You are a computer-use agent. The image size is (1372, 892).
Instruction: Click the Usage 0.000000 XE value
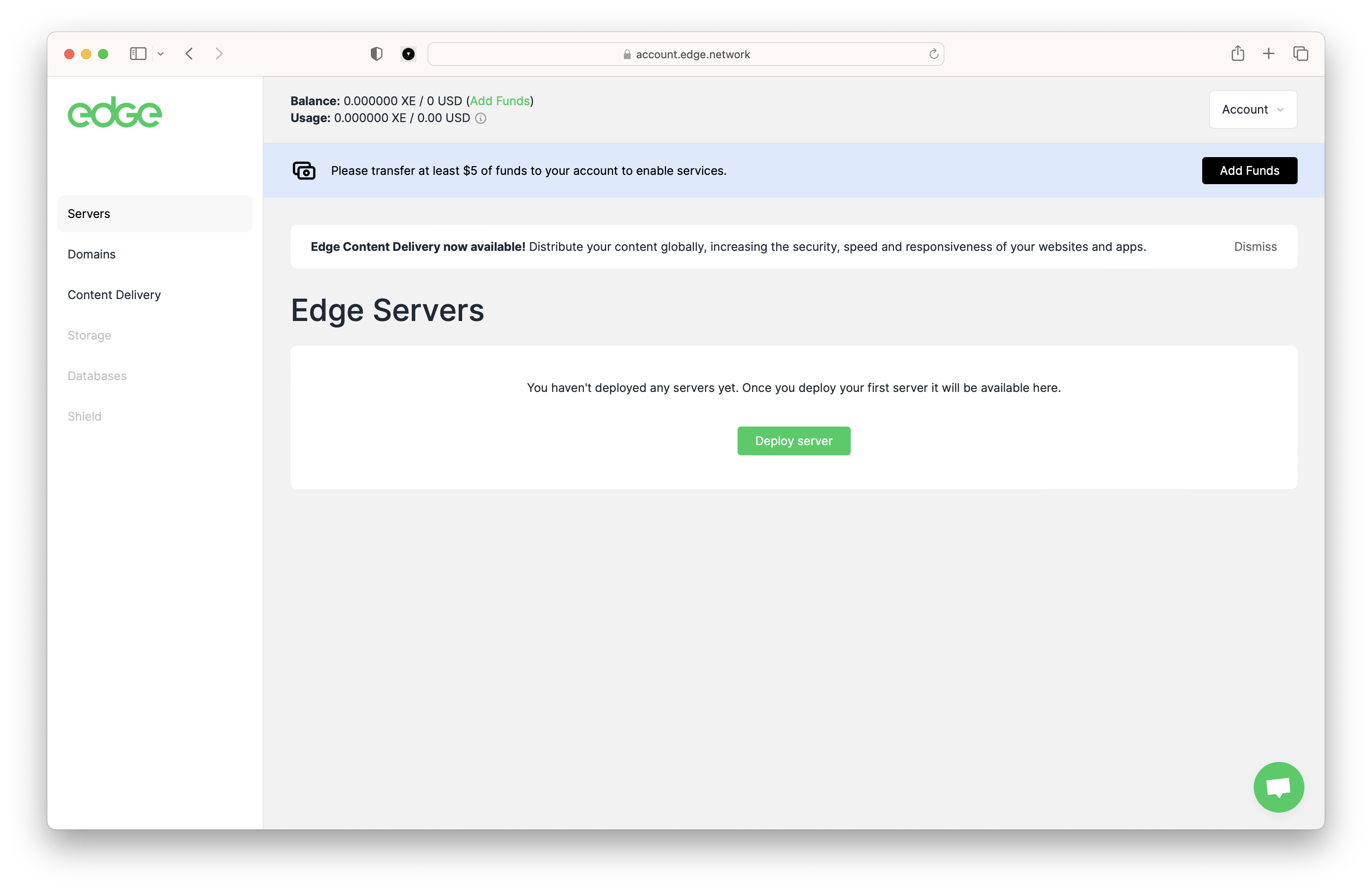click(x=370, y=118)
